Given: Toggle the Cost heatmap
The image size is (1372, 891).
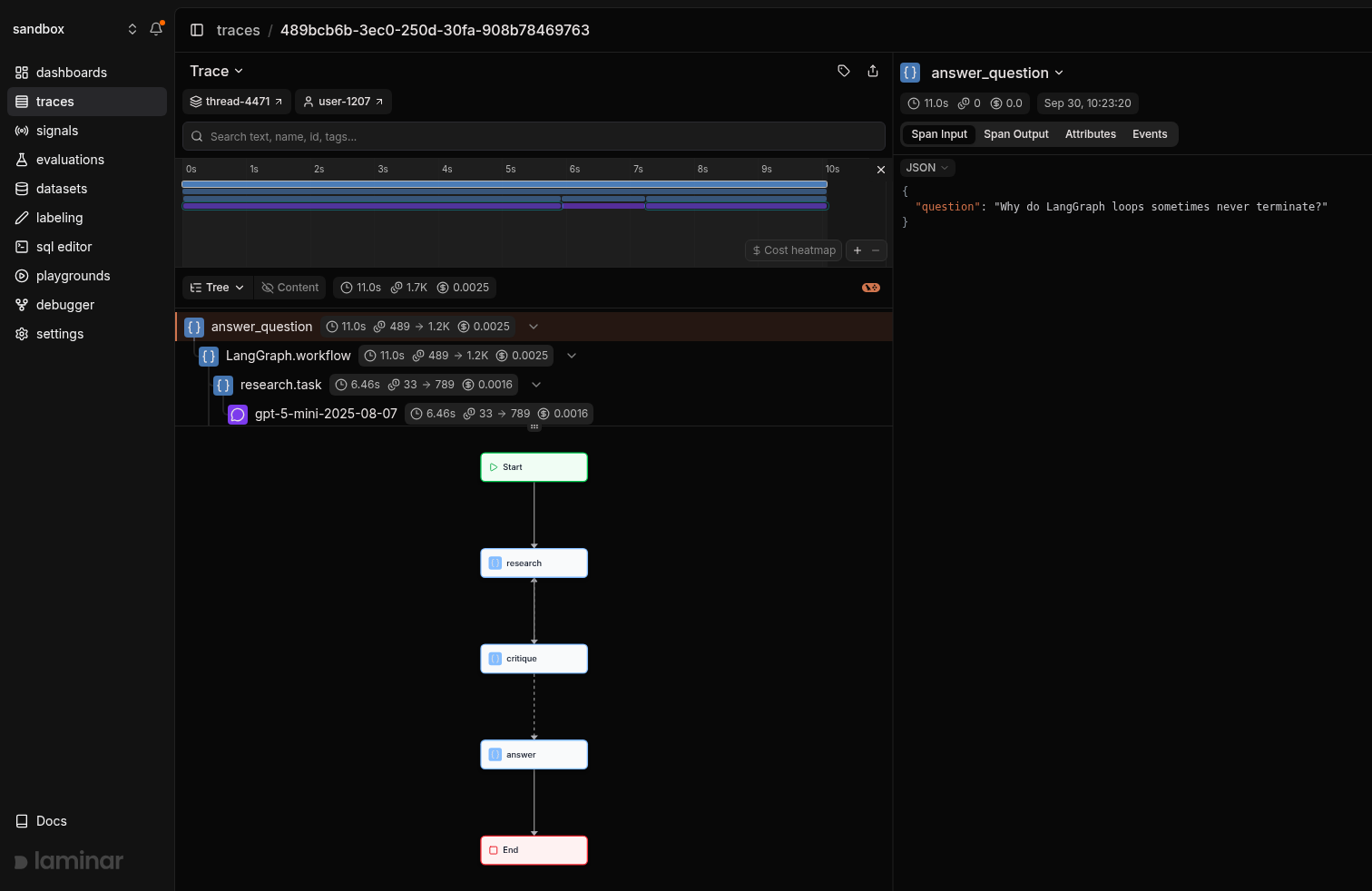Looking at the screenshot, I should tap(794, 250).
